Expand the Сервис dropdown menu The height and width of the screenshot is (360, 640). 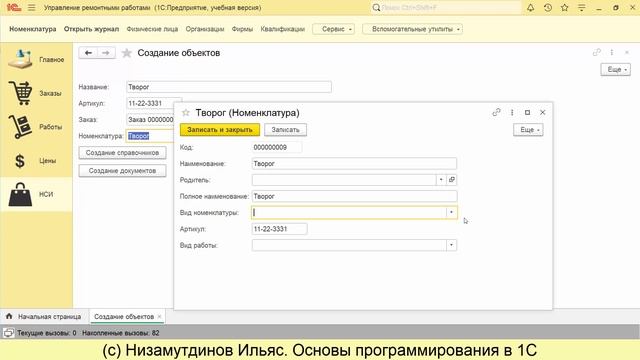[333, 29]
